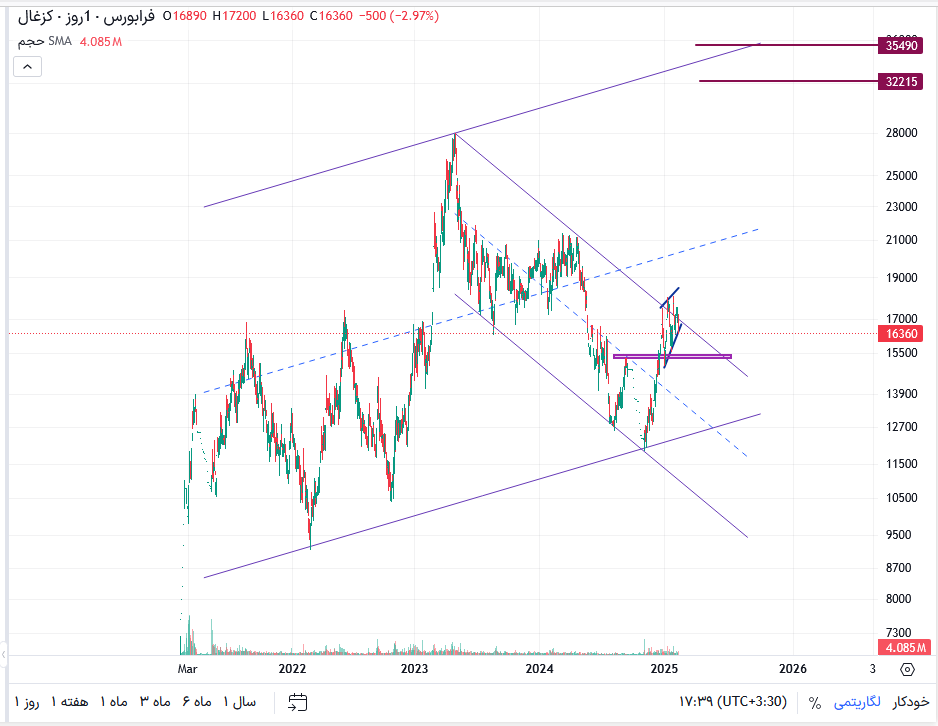Click the 32215 price line label
938x726 pixels.
pos(901,81)
